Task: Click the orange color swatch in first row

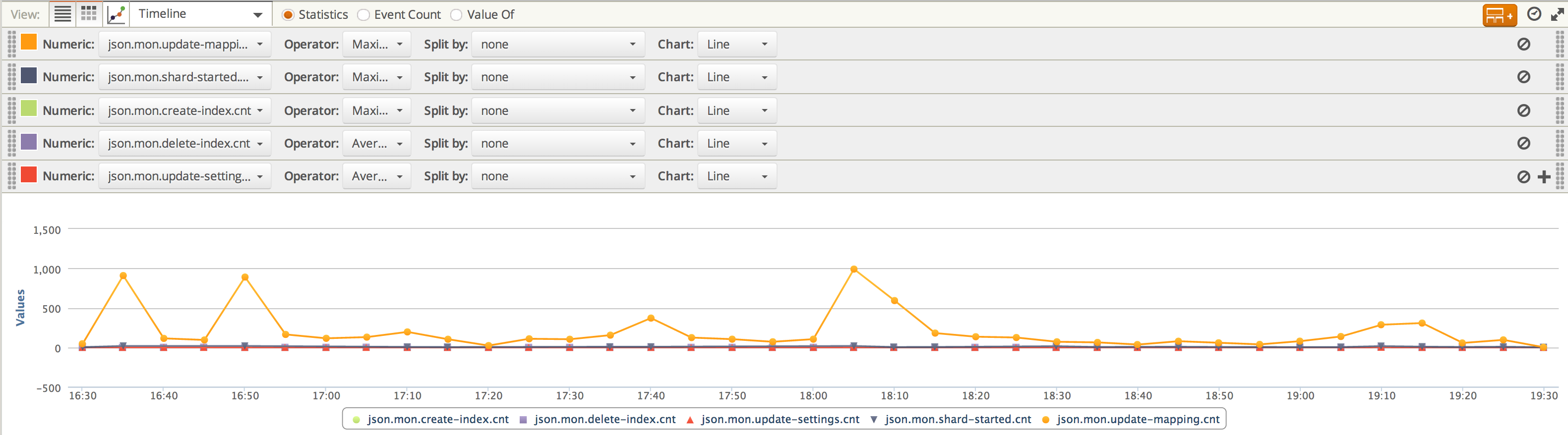Action: pyautogui.click(x=29, y=42)
